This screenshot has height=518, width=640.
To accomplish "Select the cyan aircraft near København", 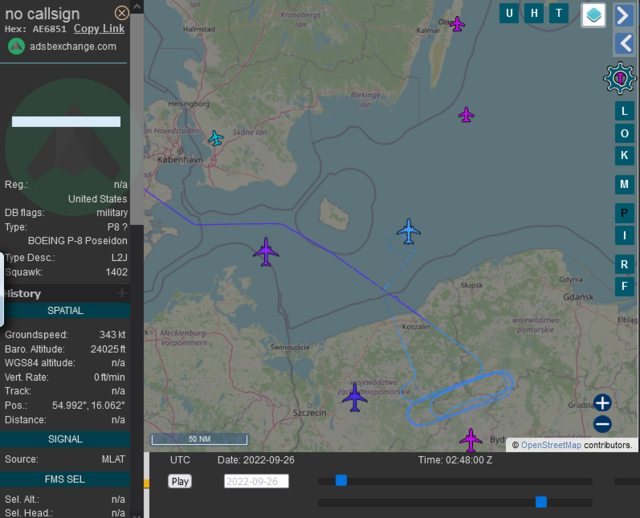I will (x=215, y=138).
